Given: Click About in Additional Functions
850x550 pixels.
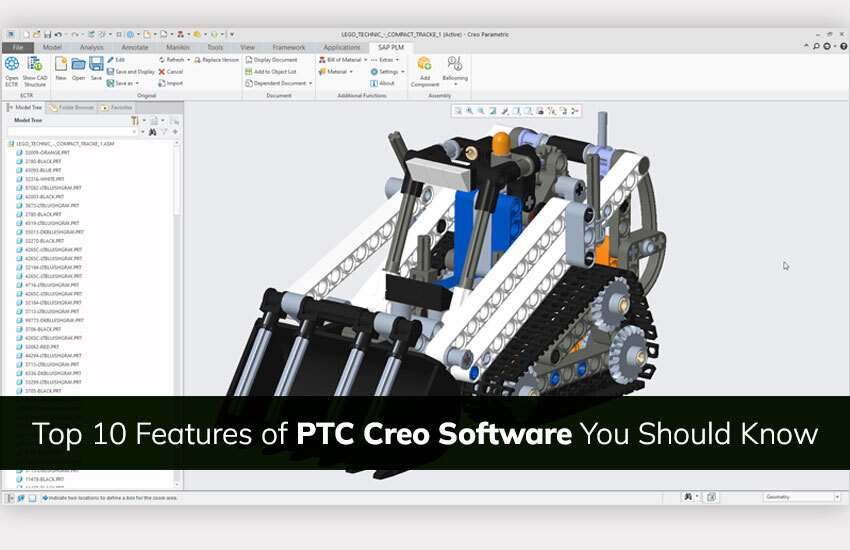Looking at the screenshot, I should pos(382,83).
